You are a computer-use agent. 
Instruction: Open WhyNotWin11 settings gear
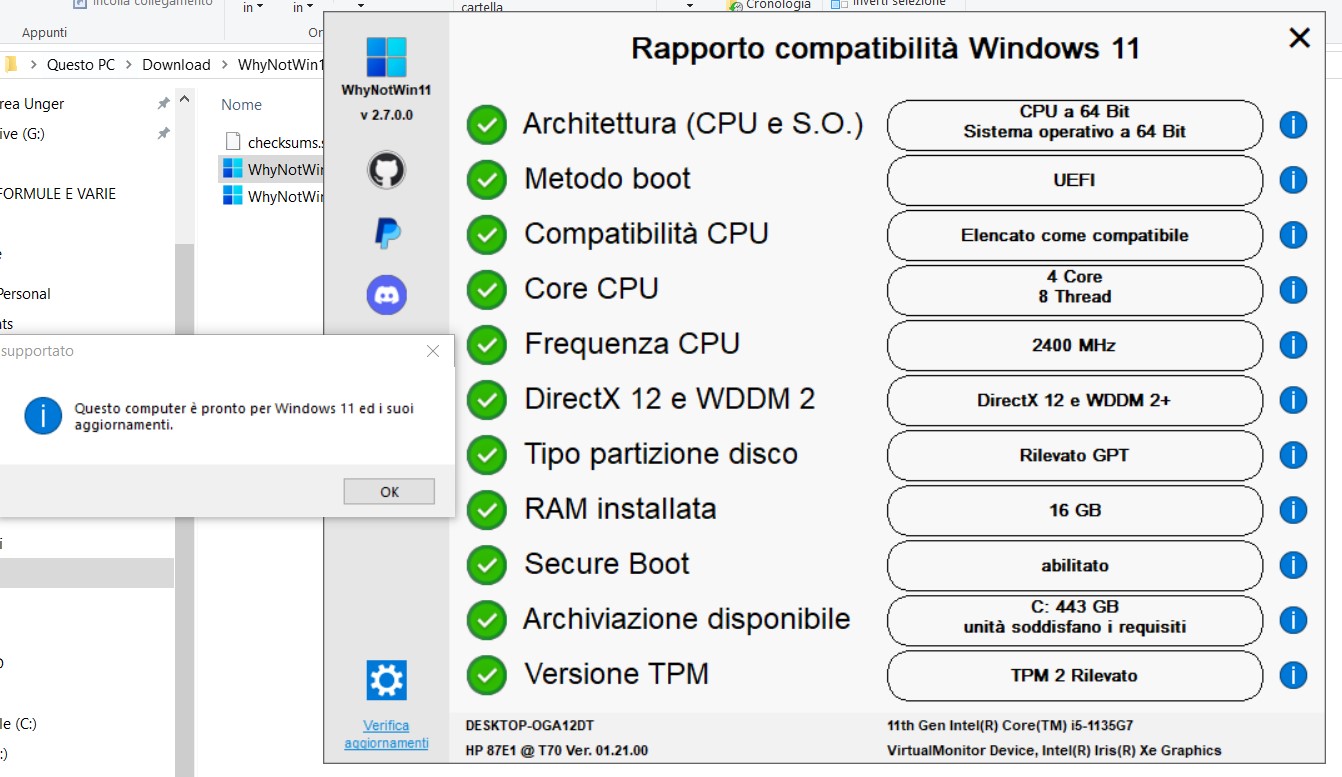pyautogui.click(x=387, y=681)
